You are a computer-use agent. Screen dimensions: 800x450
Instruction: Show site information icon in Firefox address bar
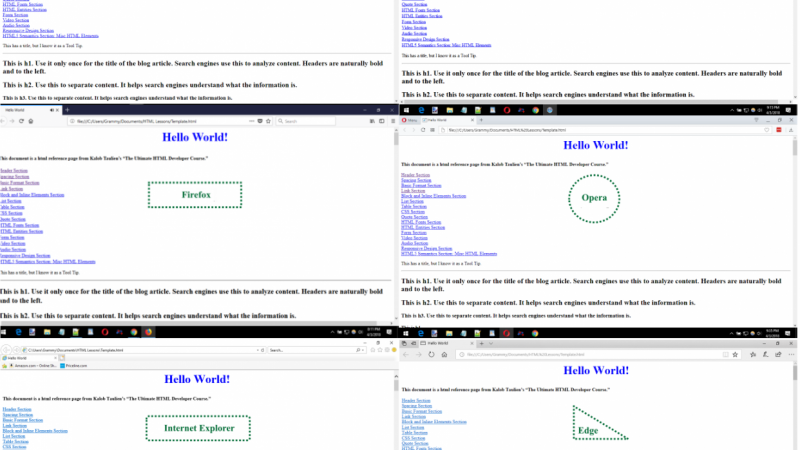click(72, 121)
